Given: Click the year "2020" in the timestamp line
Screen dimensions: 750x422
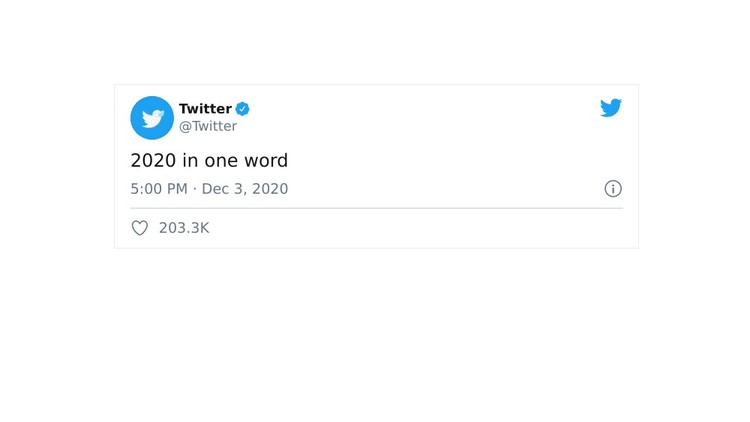Looking at the screenshot, I should (270, 189).
